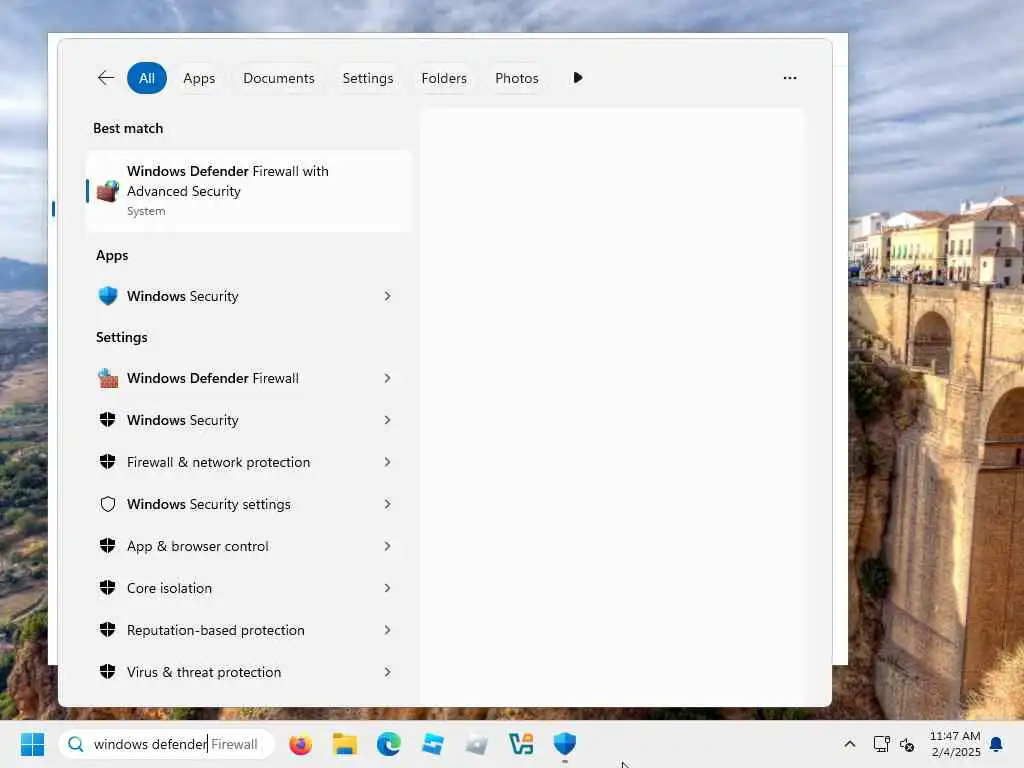Expand Windows Security app result chevron
This screenshot has height=768, width=1024.
[387, 296]
